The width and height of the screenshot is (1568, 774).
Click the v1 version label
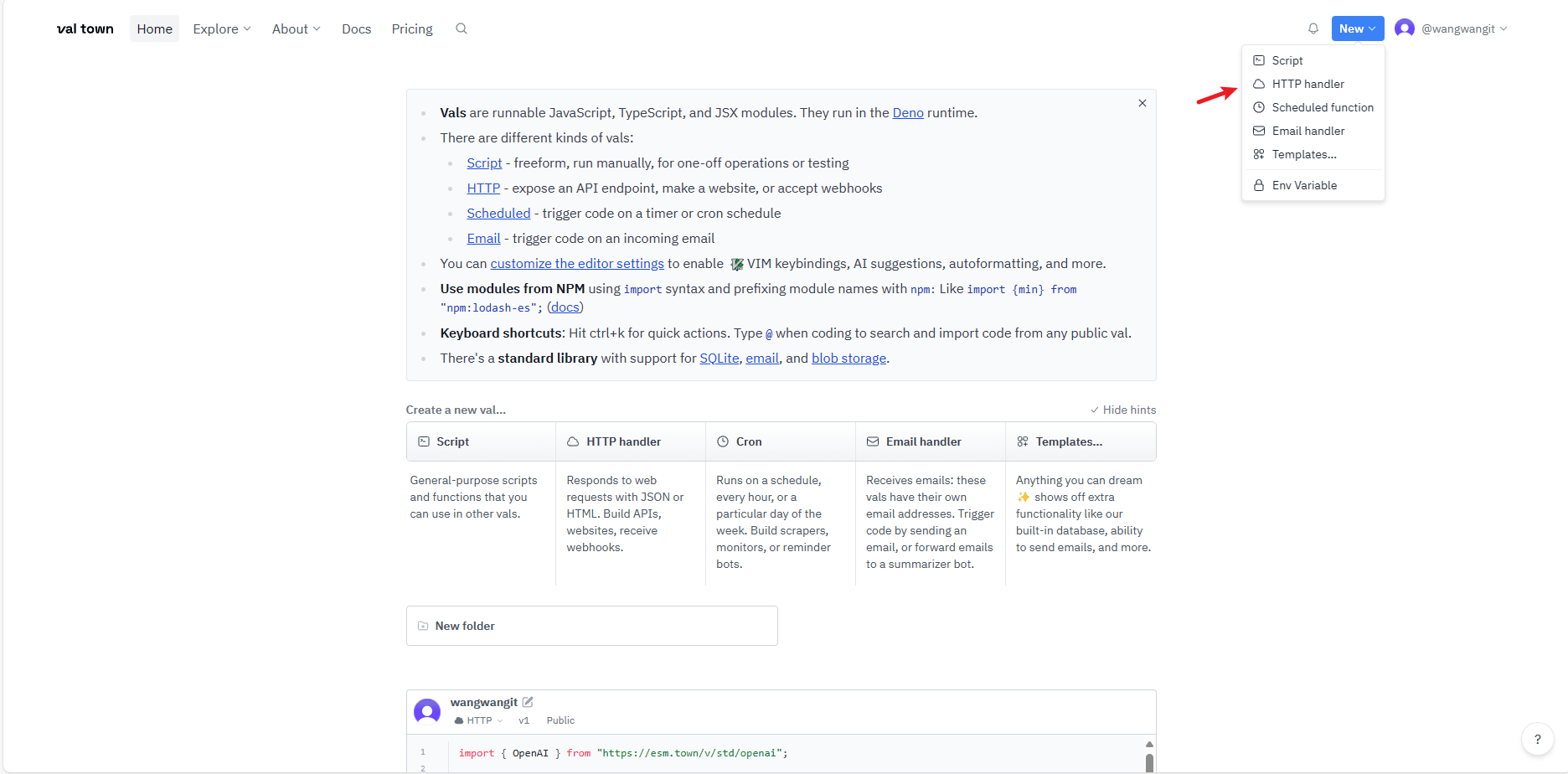[524, 720]
